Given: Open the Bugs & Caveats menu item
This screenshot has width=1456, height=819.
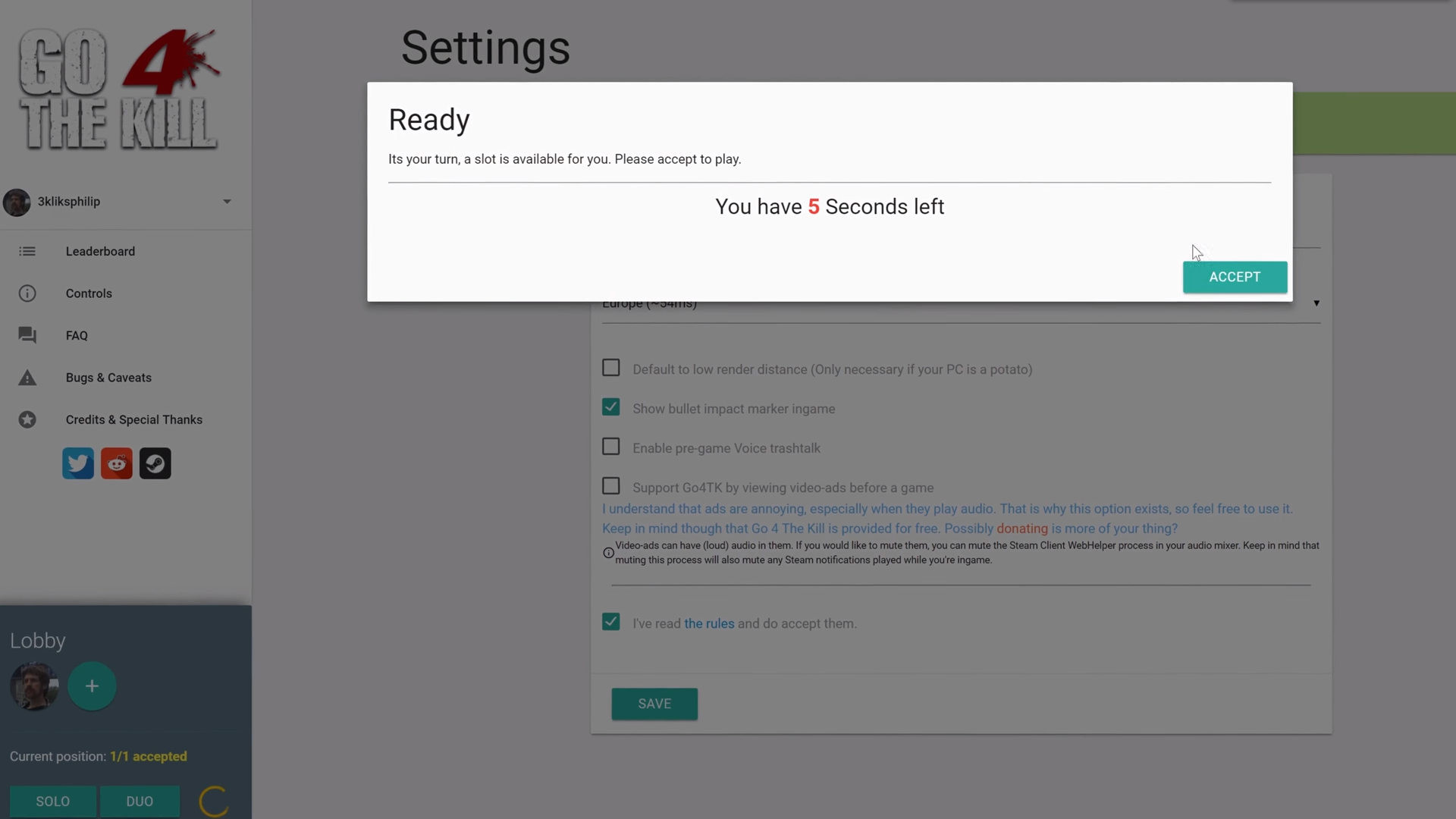Looking at the screenshot, I should tap(108, 378).
